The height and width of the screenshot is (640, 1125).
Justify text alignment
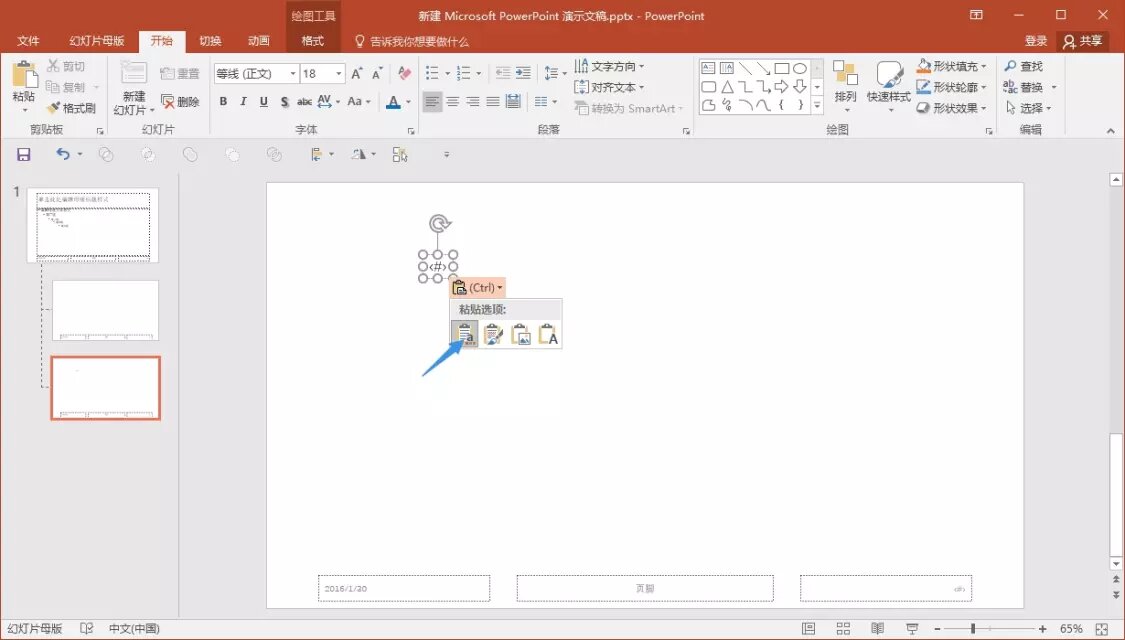pyautogui.click(x=493, y=102)
